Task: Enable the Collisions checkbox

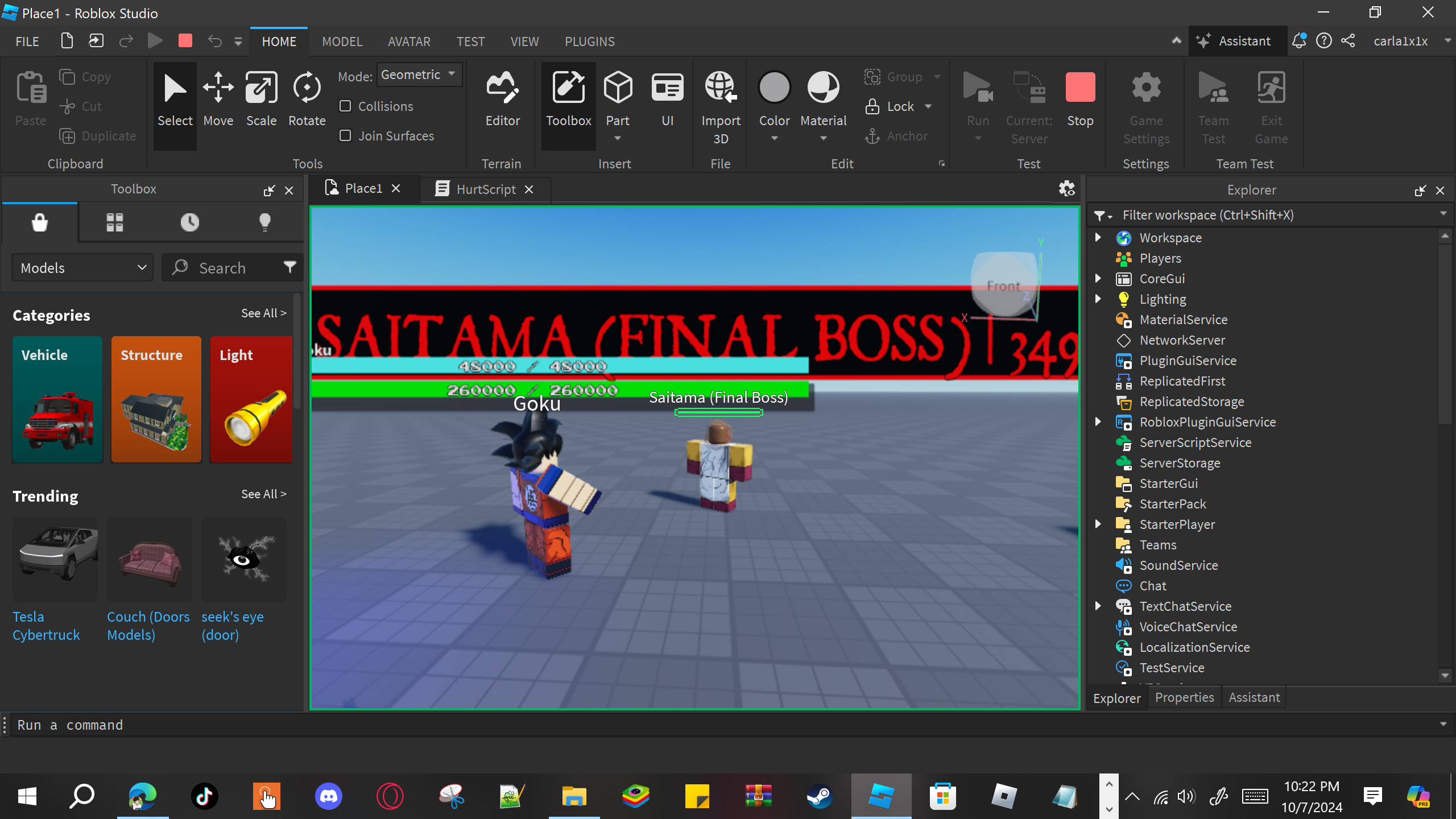Action: tap(345, 106)
